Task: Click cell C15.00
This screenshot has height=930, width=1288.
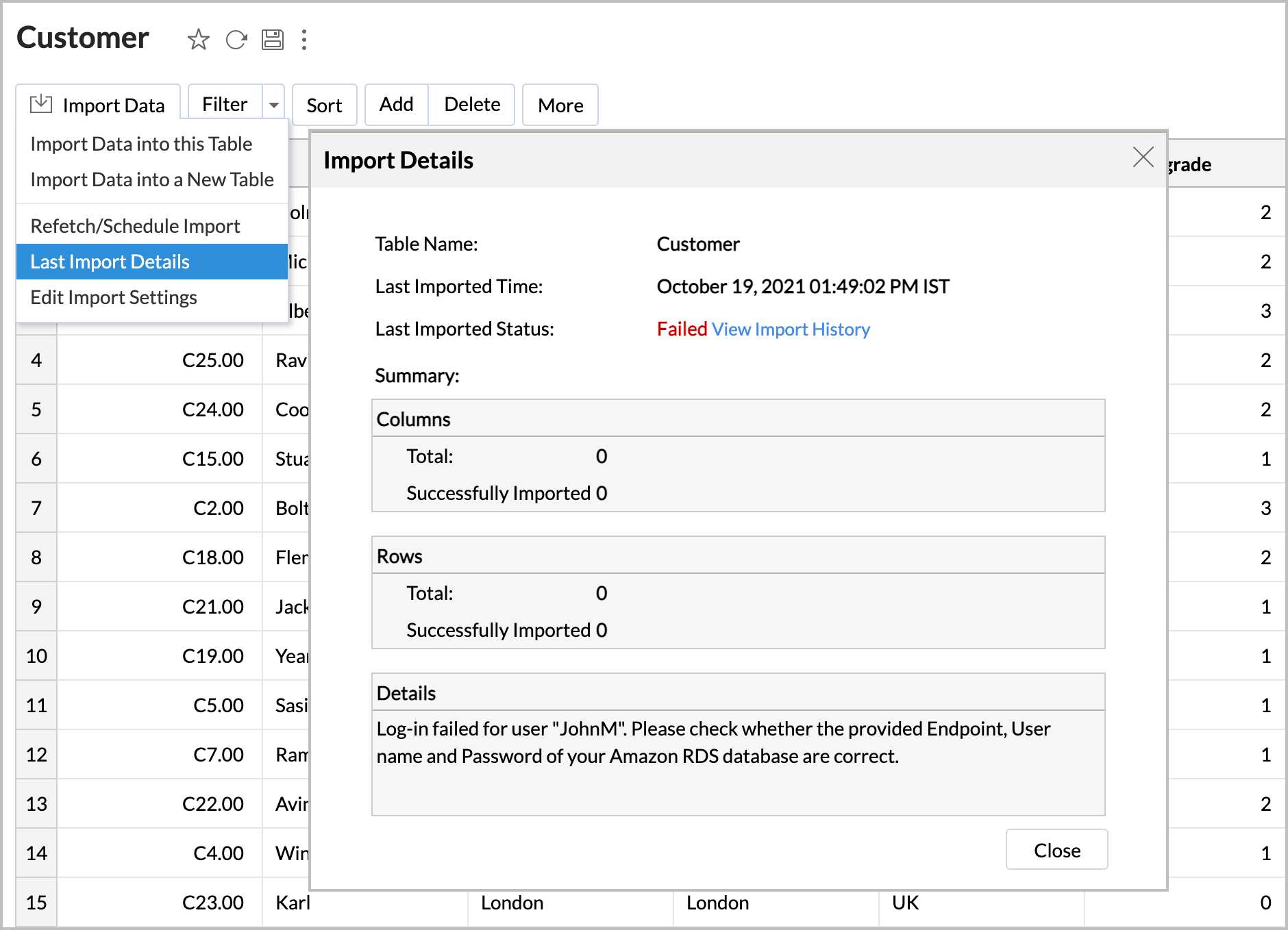Action: coord(160,459)
